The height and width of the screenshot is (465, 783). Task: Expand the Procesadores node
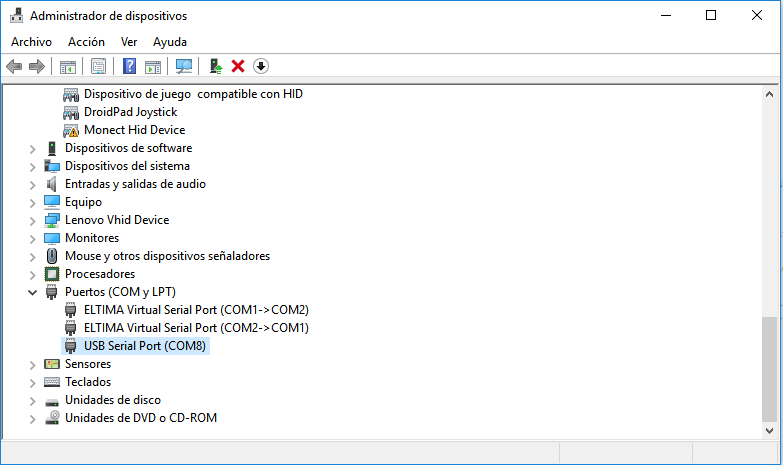click(32, 275)
